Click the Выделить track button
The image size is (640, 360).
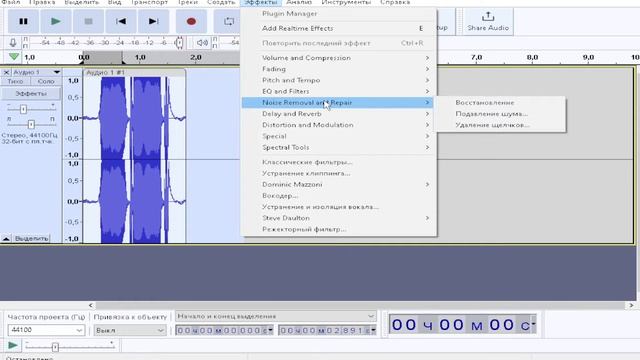pos(31,238)
